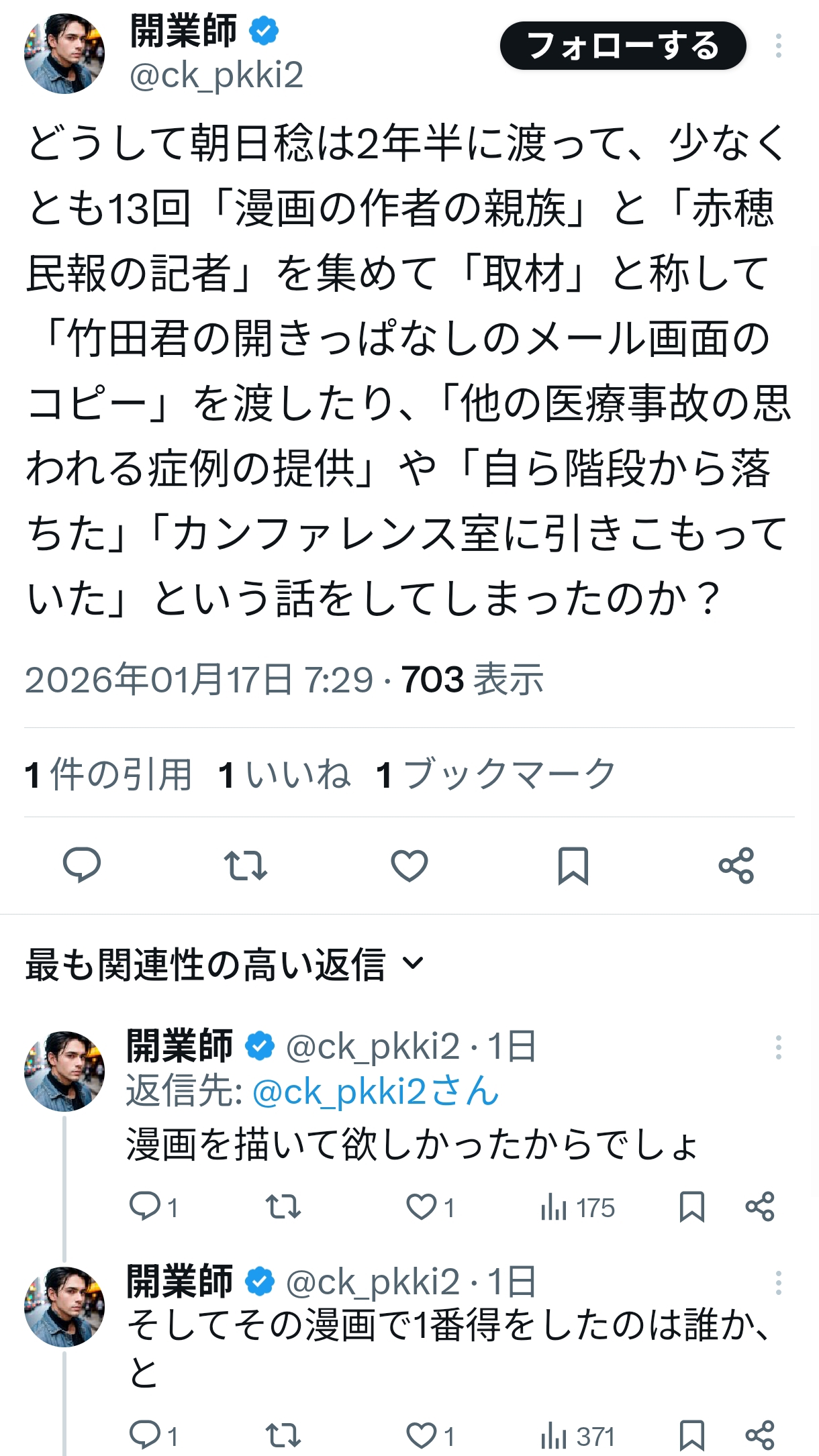
Task: Retweet the main post
Action: (x=246, y=865)
